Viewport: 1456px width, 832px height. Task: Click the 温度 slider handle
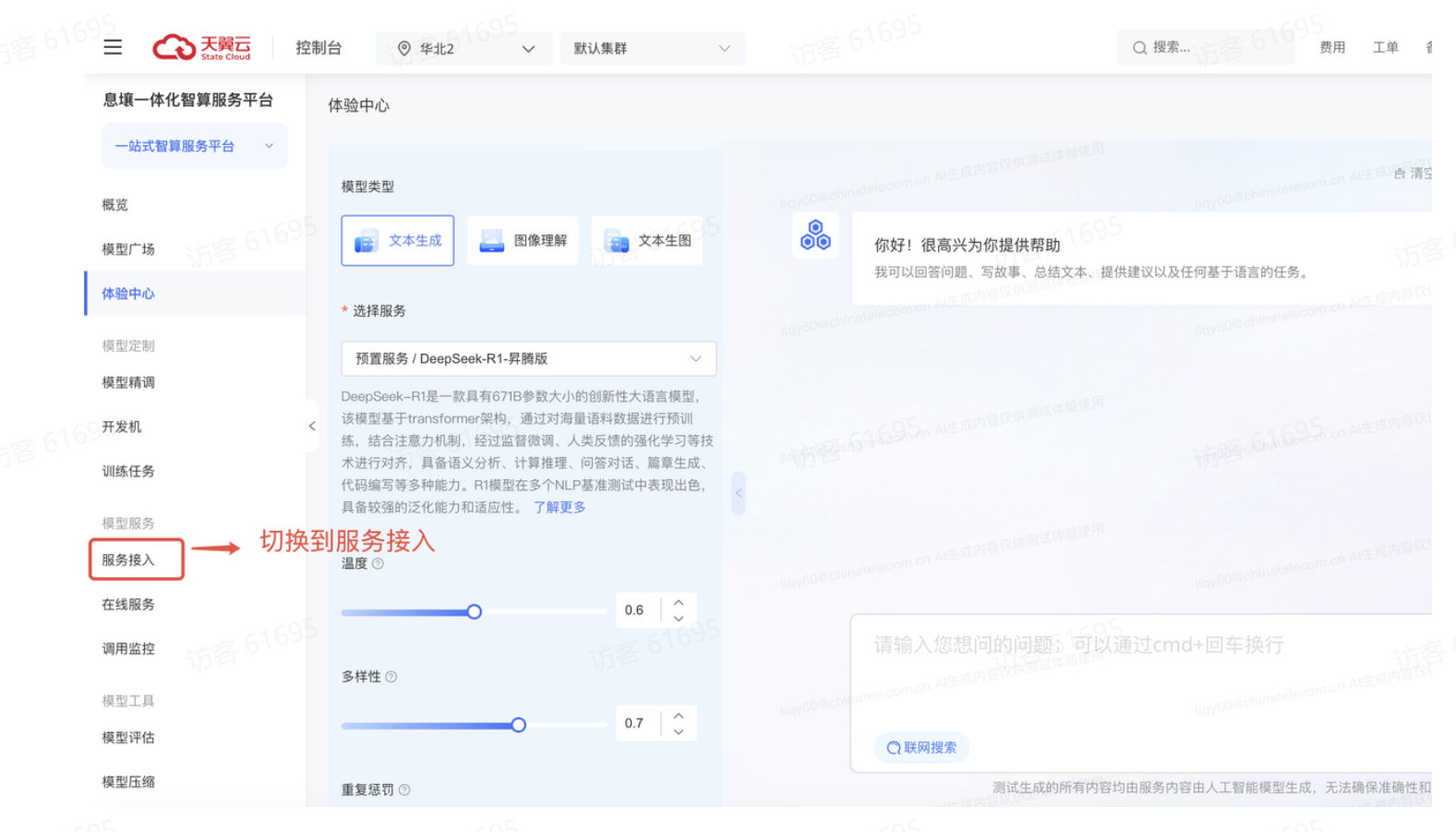click(x=475, y=611)
